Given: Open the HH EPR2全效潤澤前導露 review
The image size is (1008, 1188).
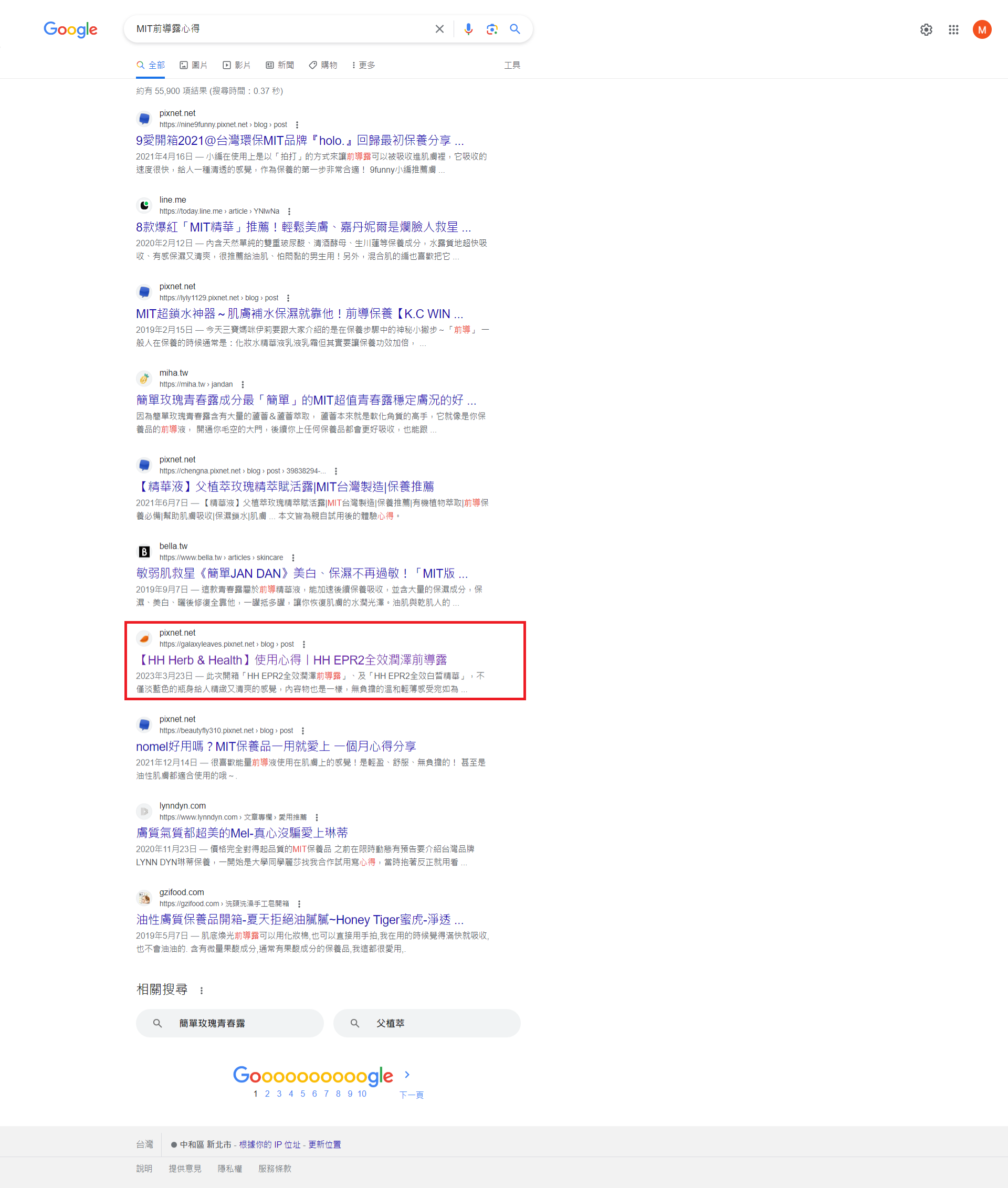Looking at the screenshot, I should (x=291, y=660).
